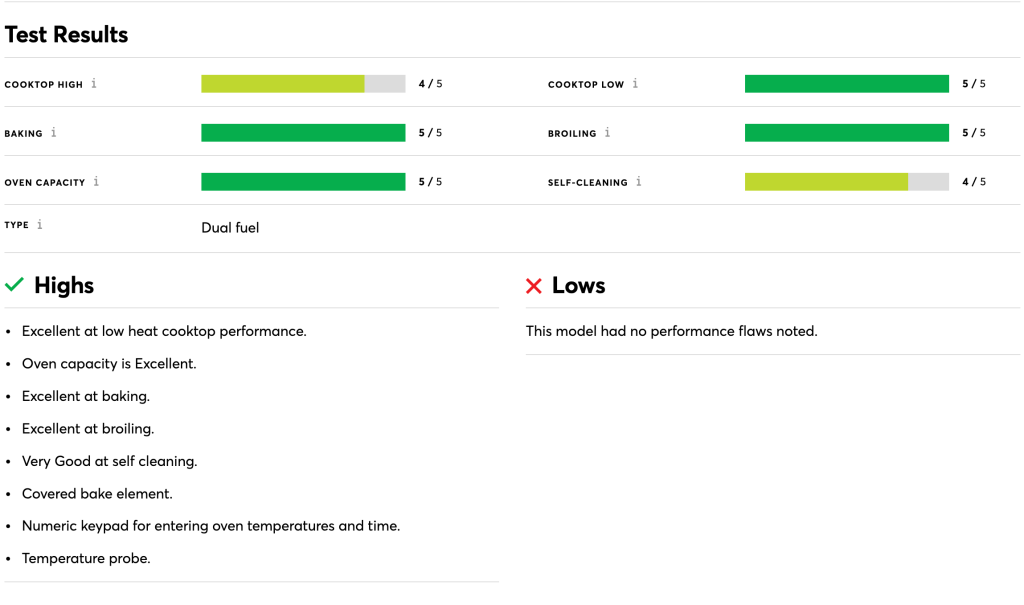This screenshot has width=1024, height=605.
Task: Click the Cooktop High rating bar
Action: tap(303, 84)
